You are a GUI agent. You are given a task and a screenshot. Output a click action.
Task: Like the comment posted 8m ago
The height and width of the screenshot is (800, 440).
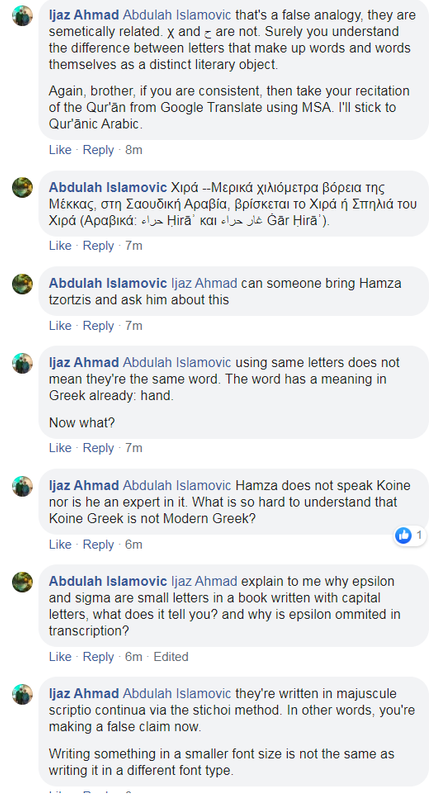pos(60,150)
